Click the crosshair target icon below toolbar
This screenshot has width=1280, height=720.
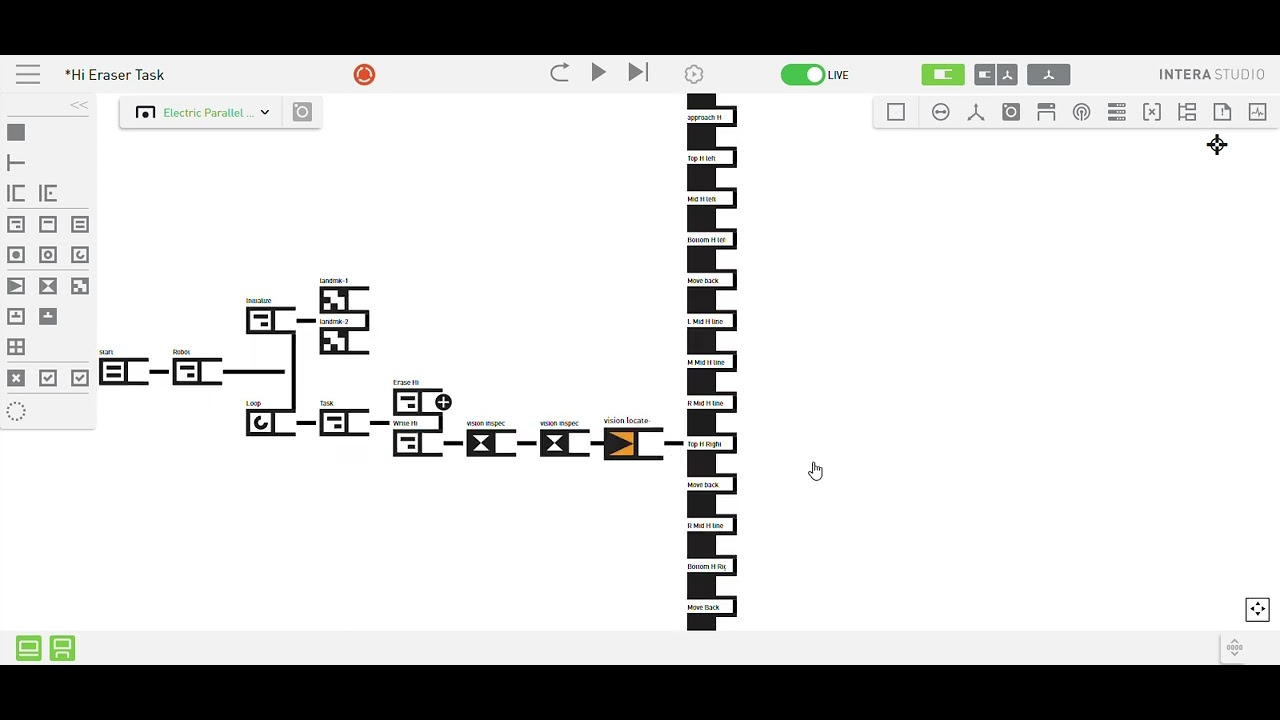[x=1217, y=145]
